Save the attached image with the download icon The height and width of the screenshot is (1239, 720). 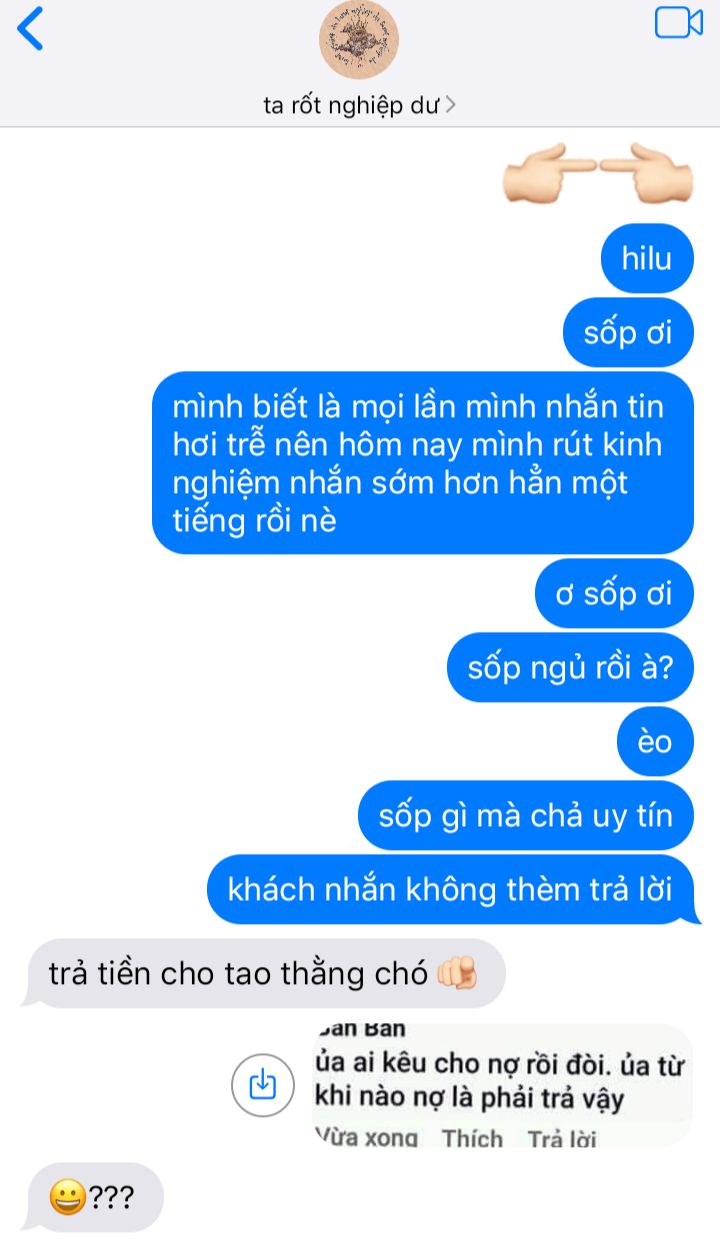tap(262, 1084)
